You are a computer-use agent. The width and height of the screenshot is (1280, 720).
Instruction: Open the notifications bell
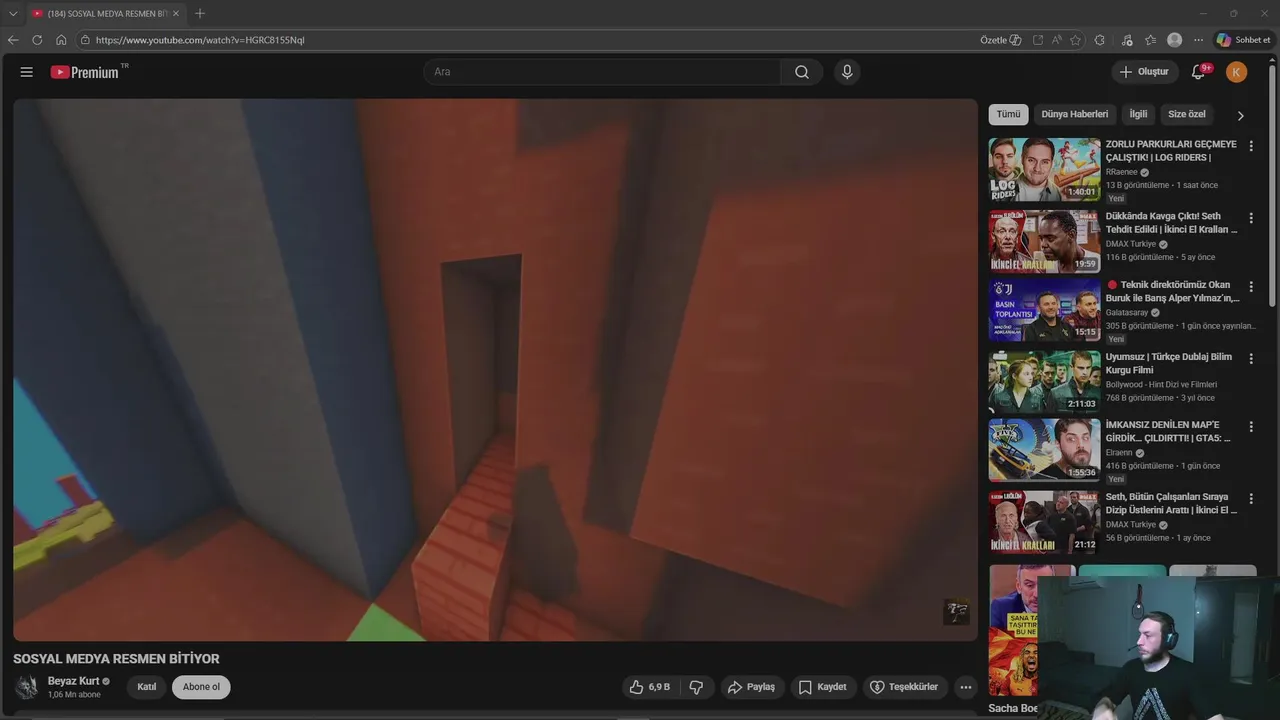click(1198, 72)
